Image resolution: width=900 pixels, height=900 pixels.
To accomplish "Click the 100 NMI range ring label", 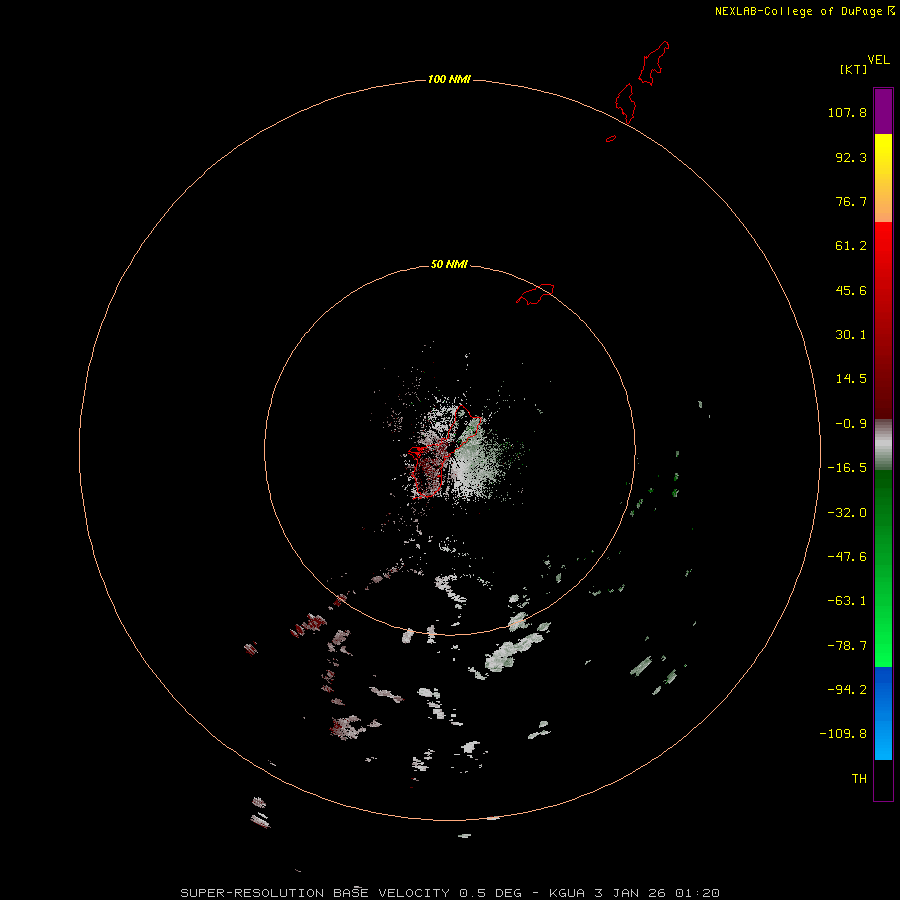I will coord(449,79).
